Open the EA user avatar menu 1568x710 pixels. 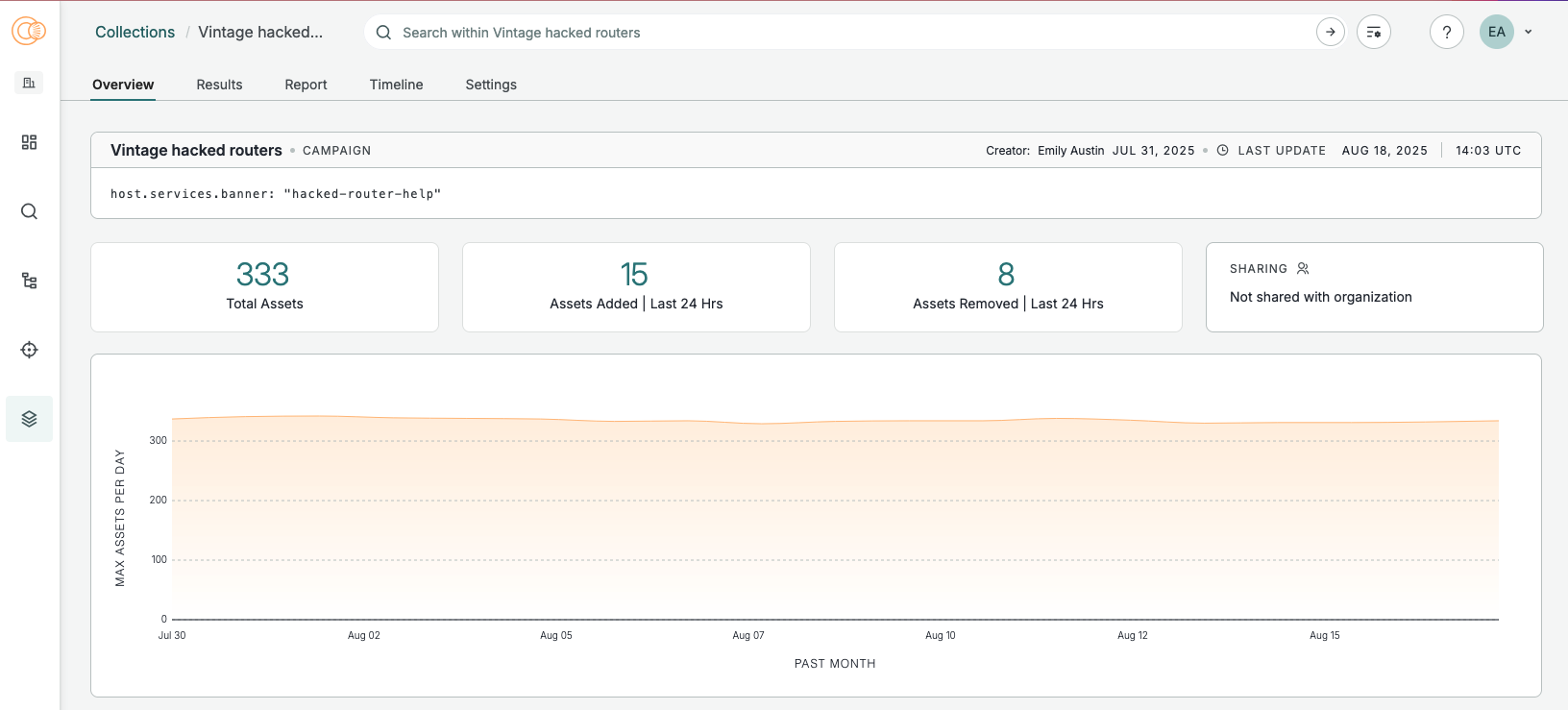[x=1496, y=32]
